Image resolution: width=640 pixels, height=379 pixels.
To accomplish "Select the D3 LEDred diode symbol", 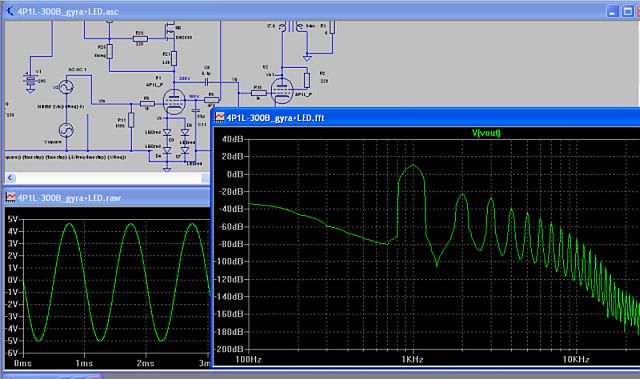I will 167,133.
